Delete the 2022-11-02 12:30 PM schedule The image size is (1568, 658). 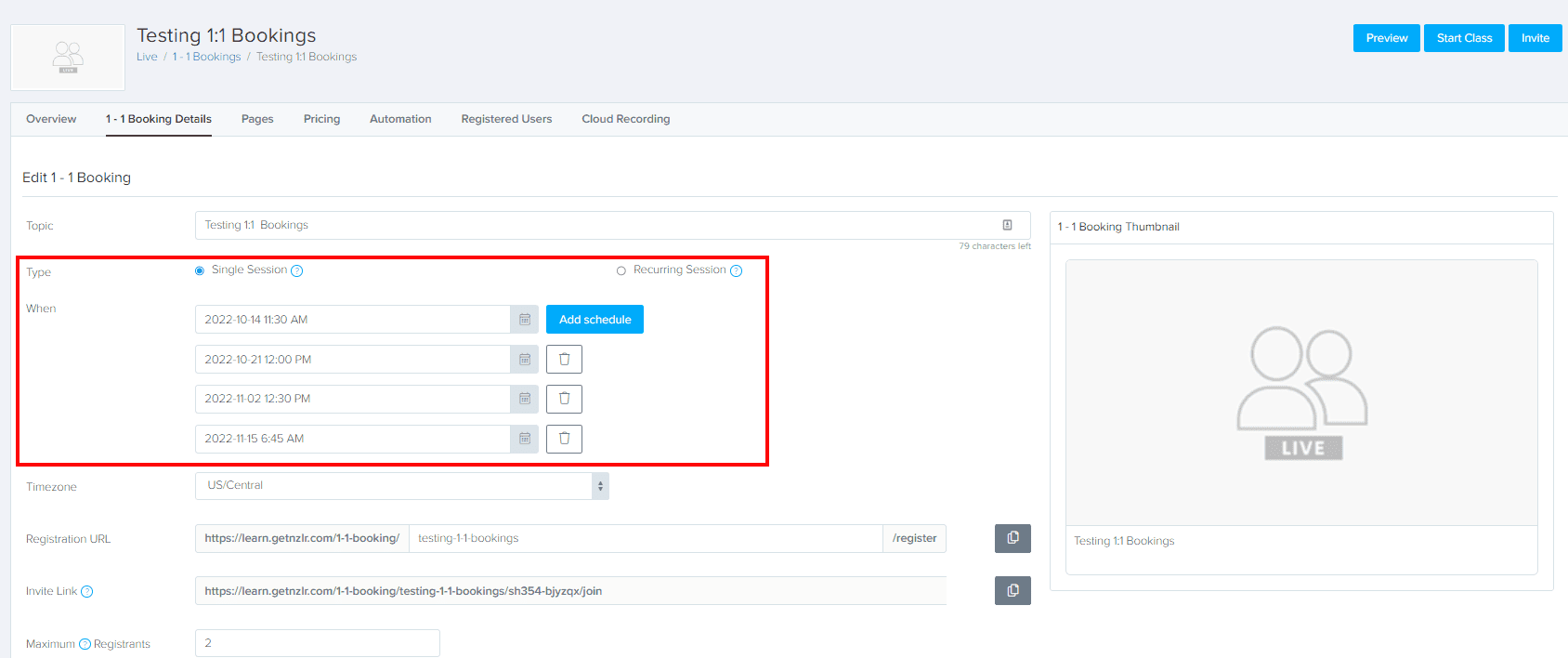564,399
